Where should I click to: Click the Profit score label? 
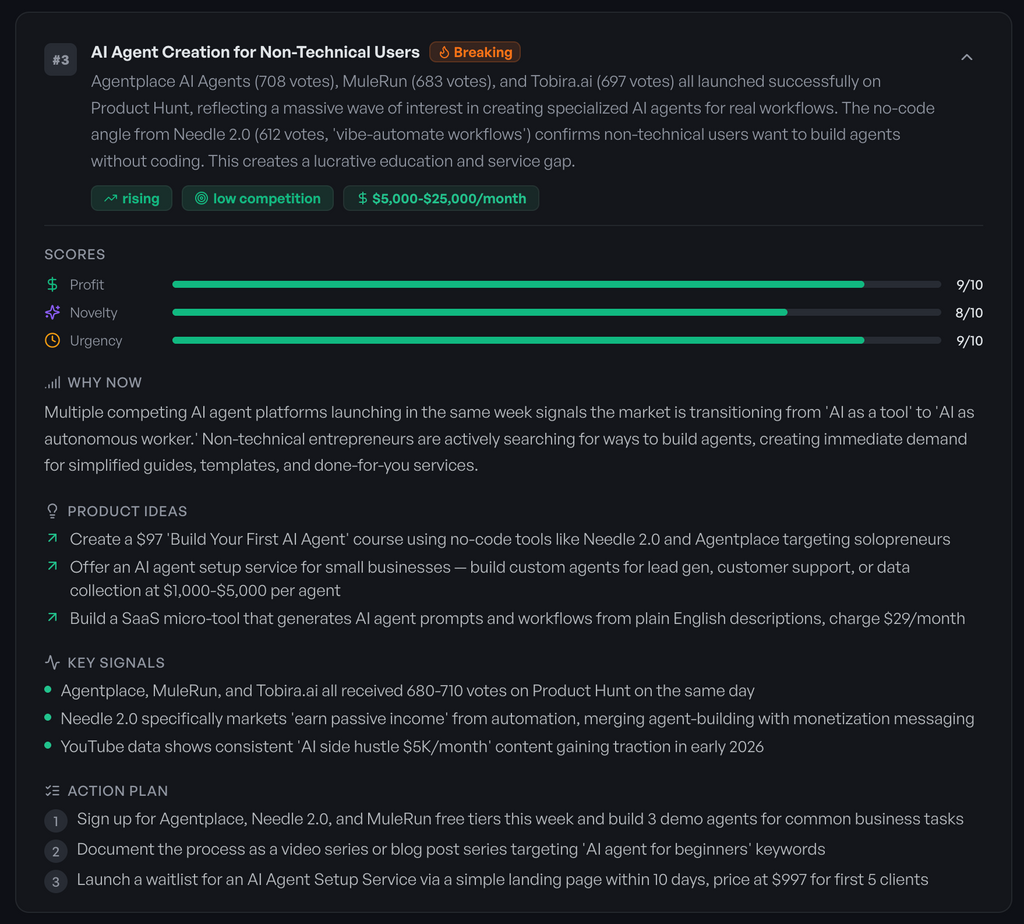click(x=87, y=285)
